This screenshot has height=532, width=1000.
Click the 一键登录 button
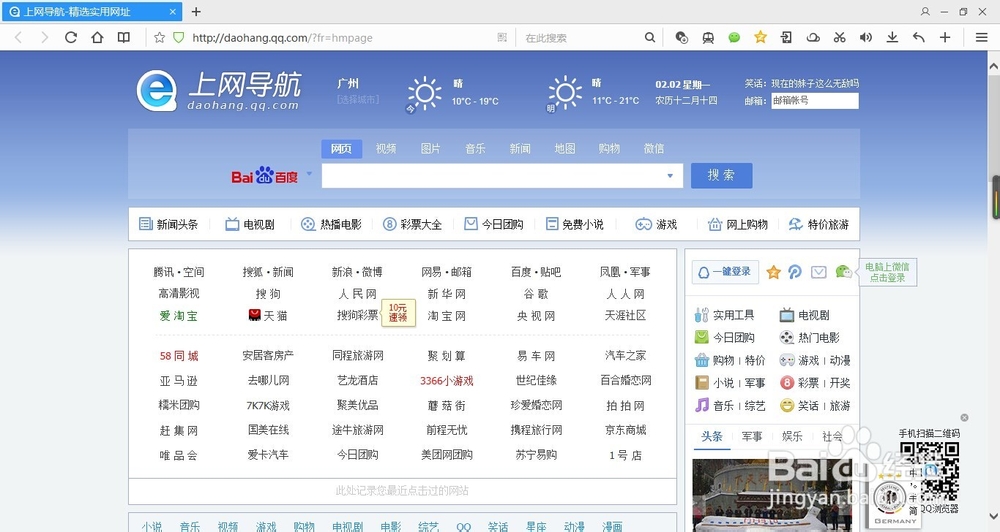(x=725, y=272)
